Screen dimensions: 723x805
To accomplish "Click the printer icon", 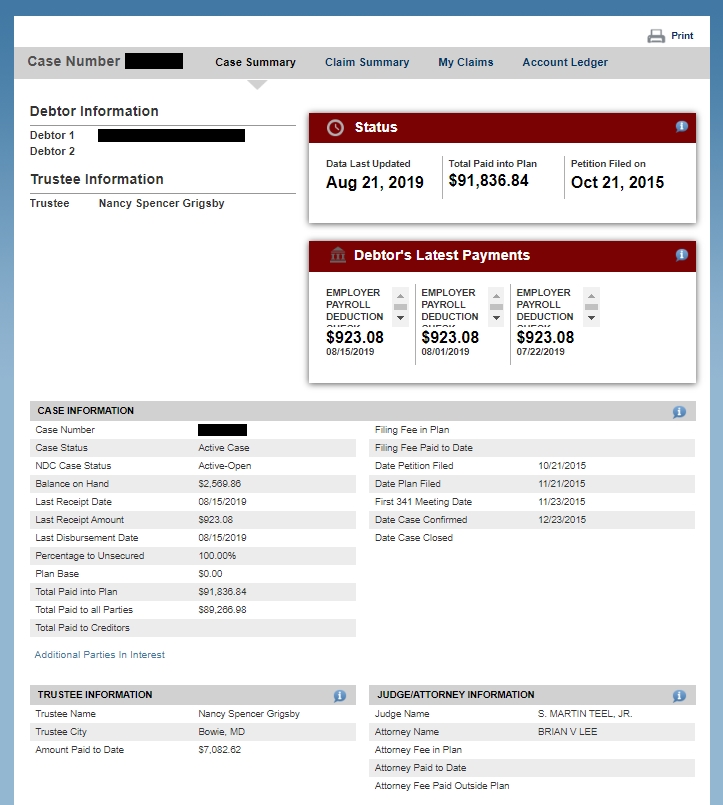I will (656, 36).
